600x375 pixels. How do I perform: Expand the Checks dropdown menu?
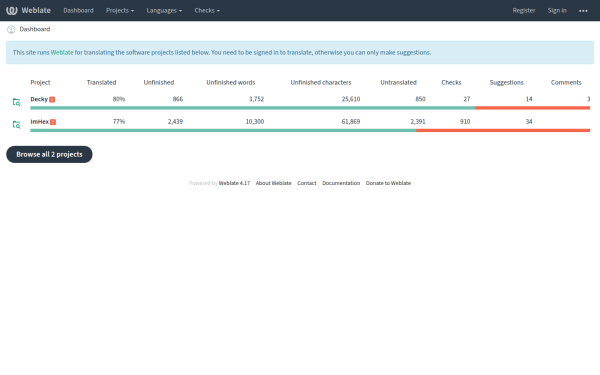pyautogui.click(x=207, y=10)
